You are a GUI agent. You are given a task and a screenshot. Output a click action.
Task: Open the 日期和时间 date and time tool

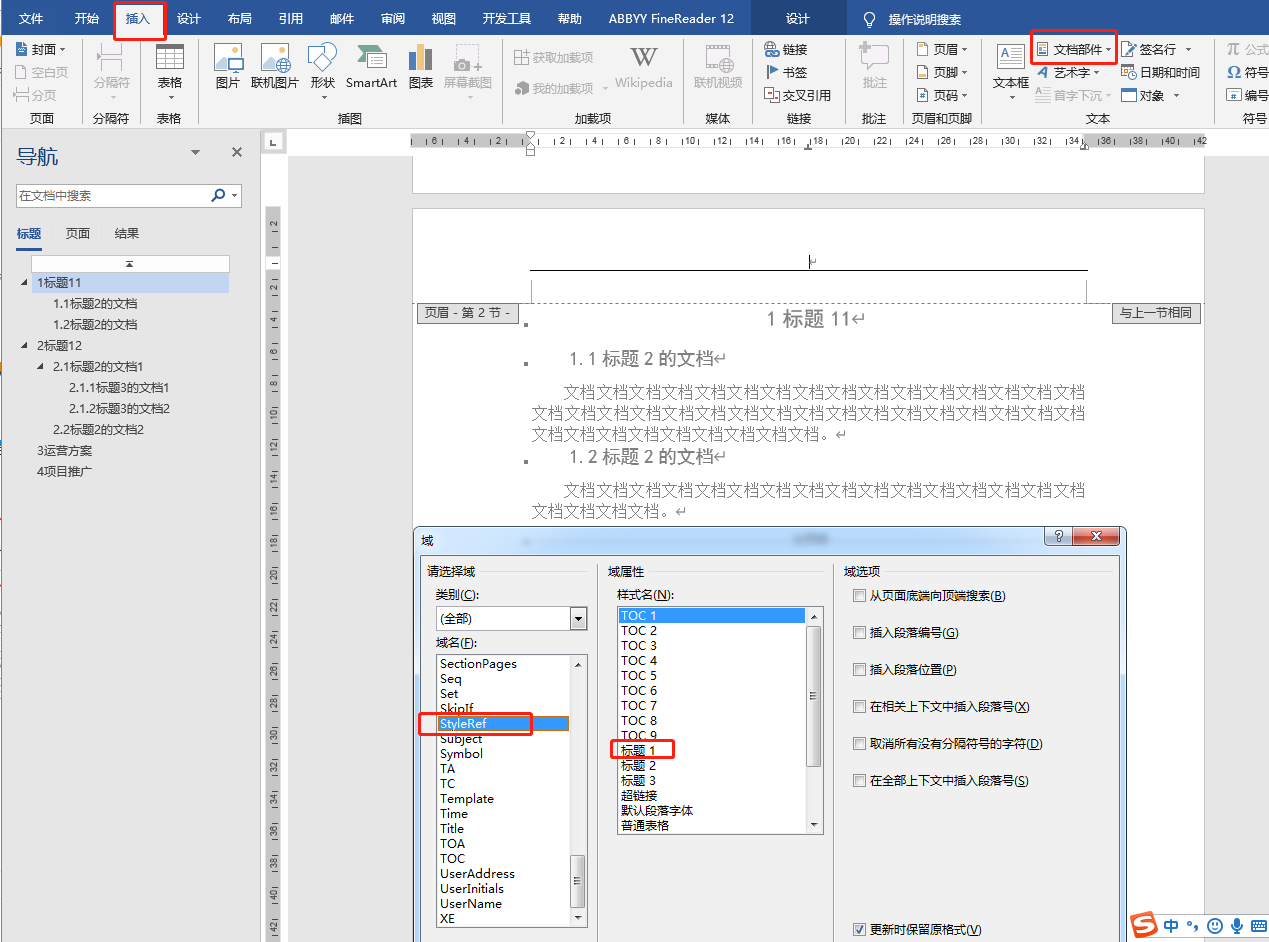(1160, 72)
